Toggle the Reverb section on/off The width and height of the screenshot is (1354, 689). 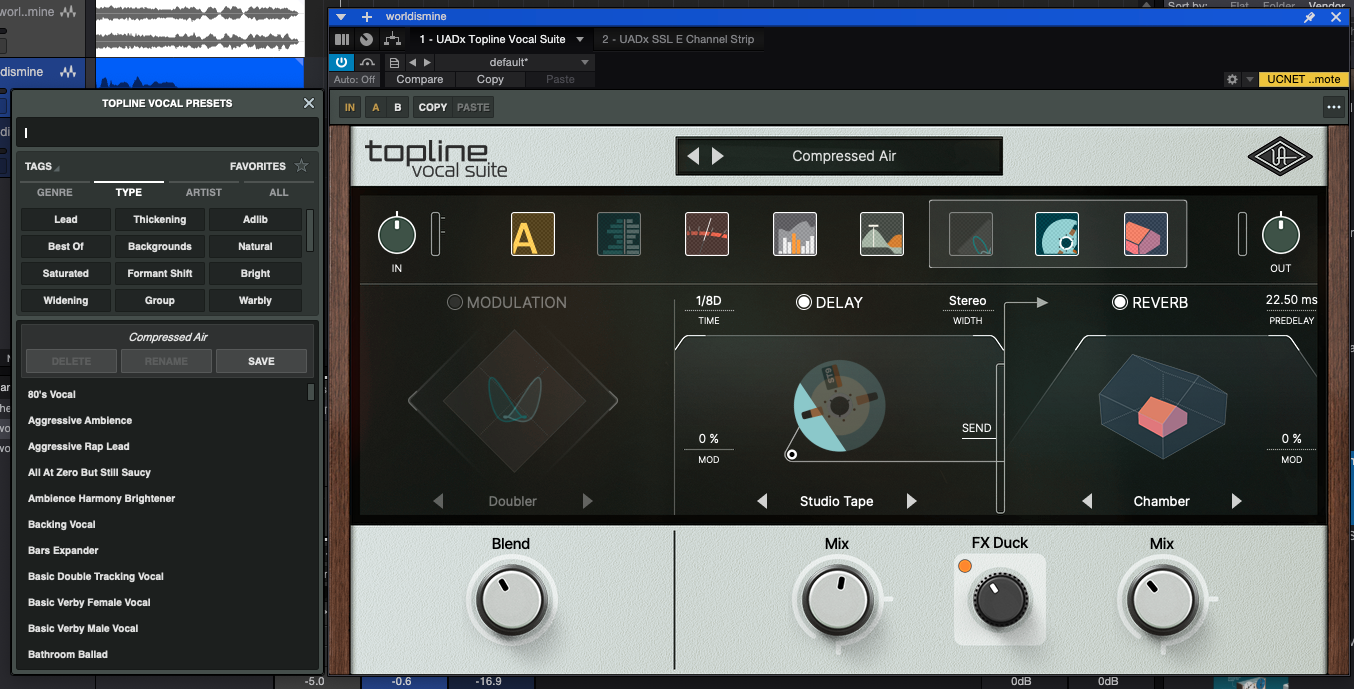[x=1120, y=302]
